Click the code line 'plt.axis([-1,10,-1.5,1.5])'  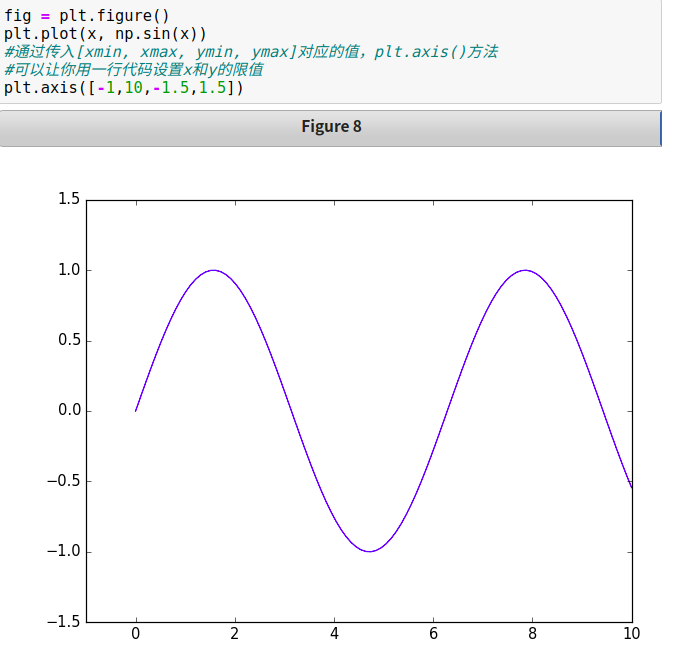tap(124, 88)
